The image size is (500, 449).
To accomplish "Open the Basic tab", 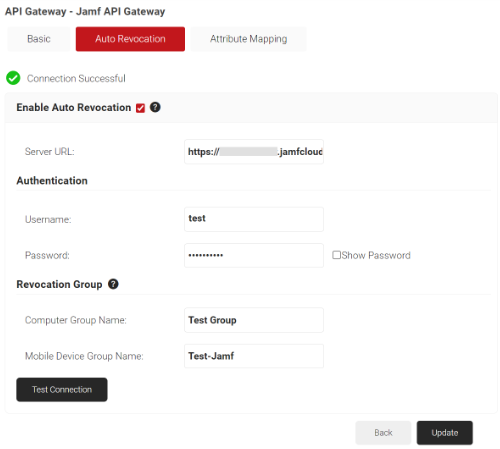I will [x=39, y=39].
